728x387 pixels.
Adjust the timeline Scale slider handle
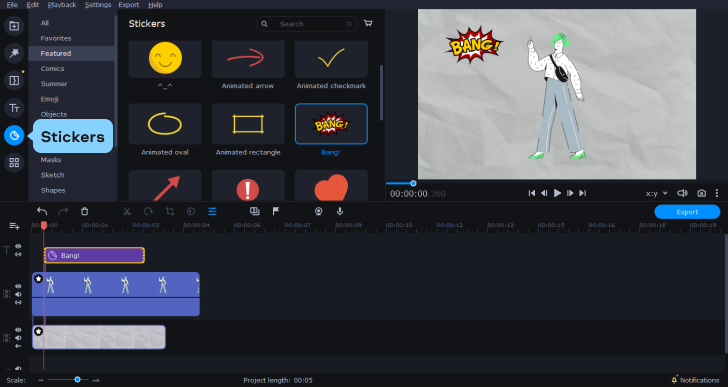78,380
